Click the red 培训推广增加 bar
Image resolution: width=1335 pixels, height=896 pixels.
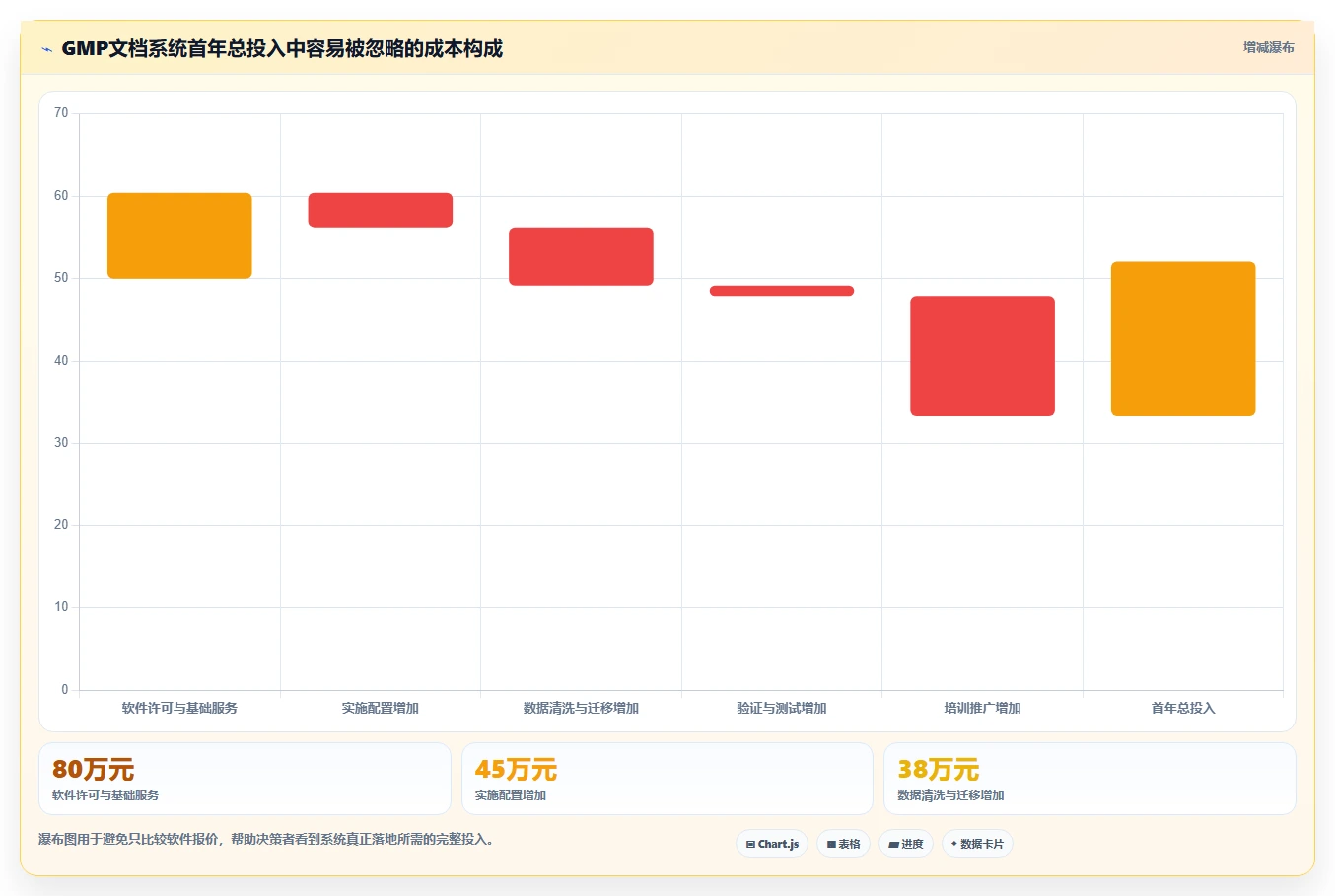click(982, 356)
